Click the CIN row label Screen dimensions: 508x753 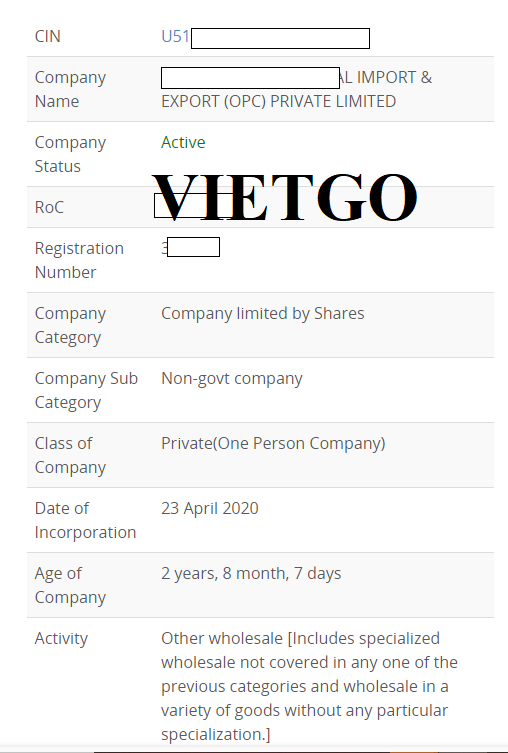48,36
